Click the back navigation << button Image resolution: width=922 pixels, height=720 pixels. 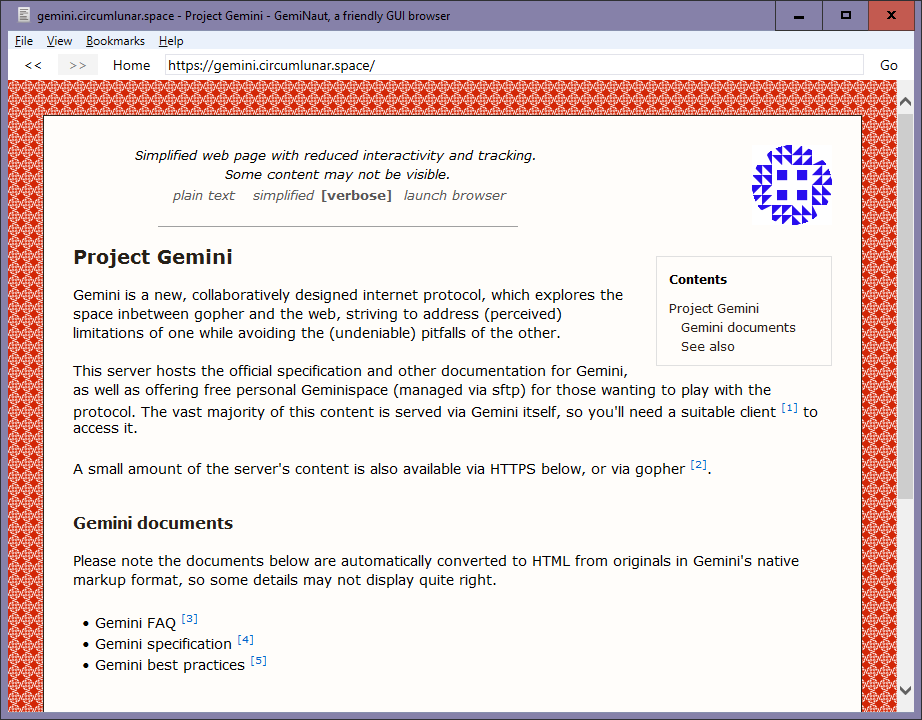[33, 65]
